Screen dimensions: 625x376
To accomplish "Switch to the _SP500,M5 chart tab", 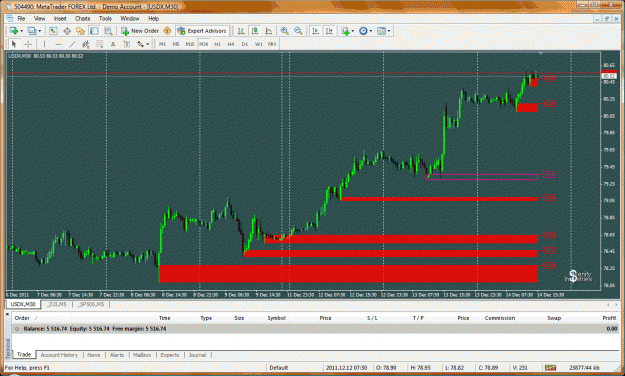I will pyautogui.click(x=91, y=304).
